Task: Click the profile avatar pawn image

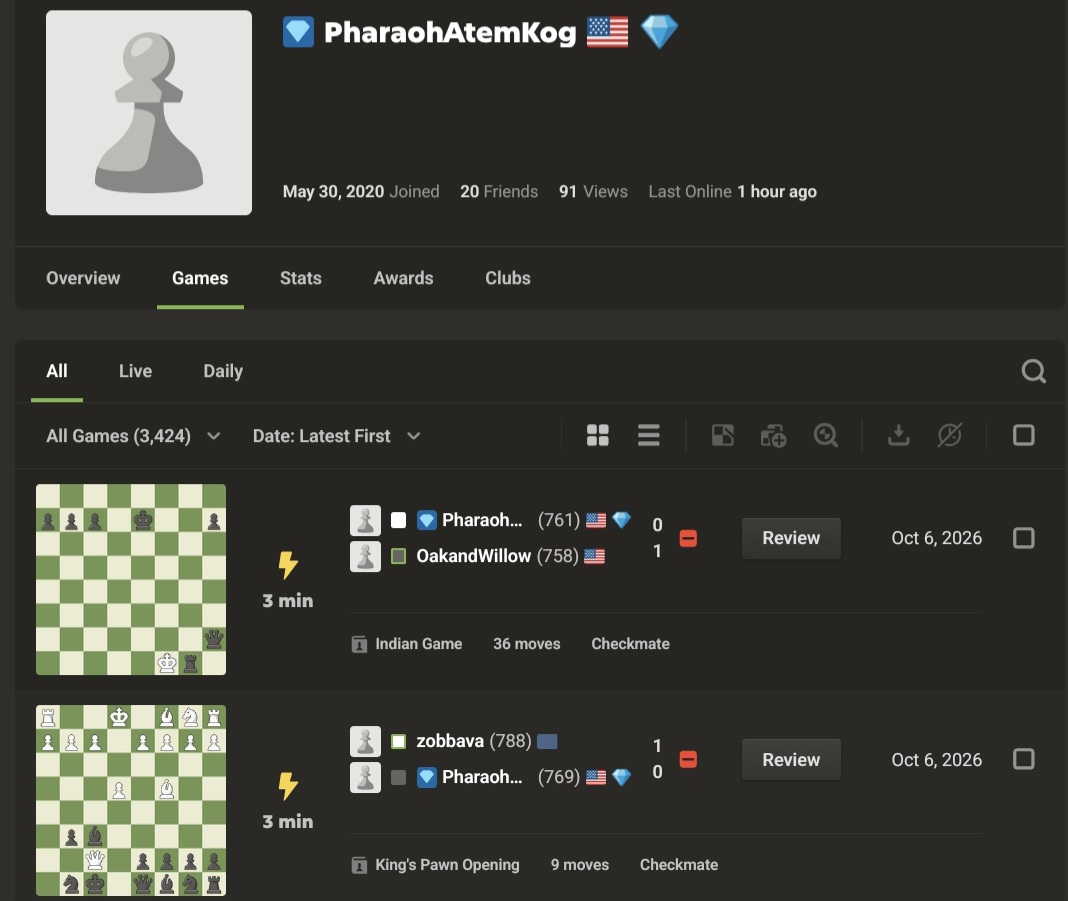Action: (148, 112)
